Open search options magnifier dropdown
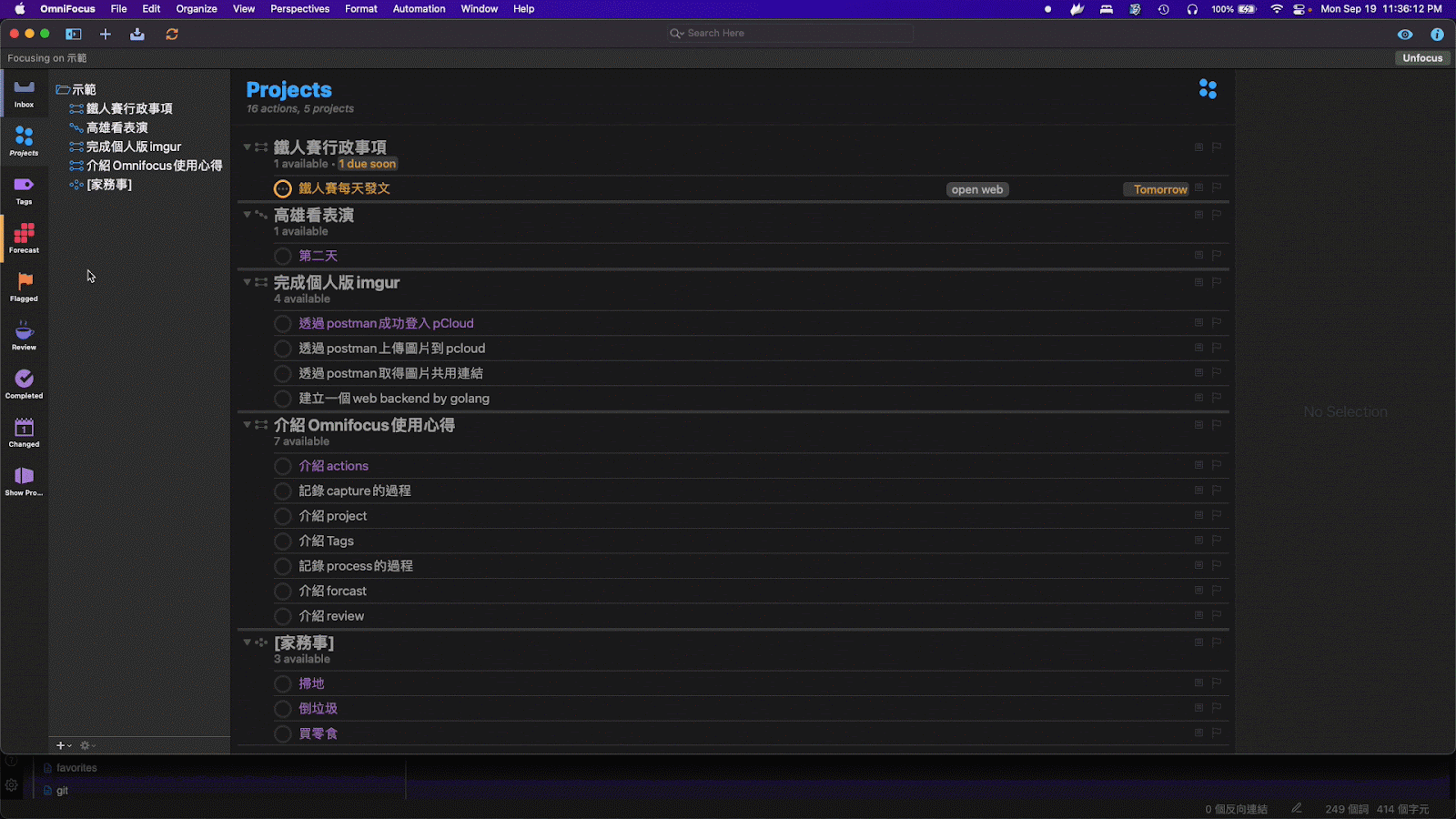Screen dimensions: 1456x819 (677, 34)
